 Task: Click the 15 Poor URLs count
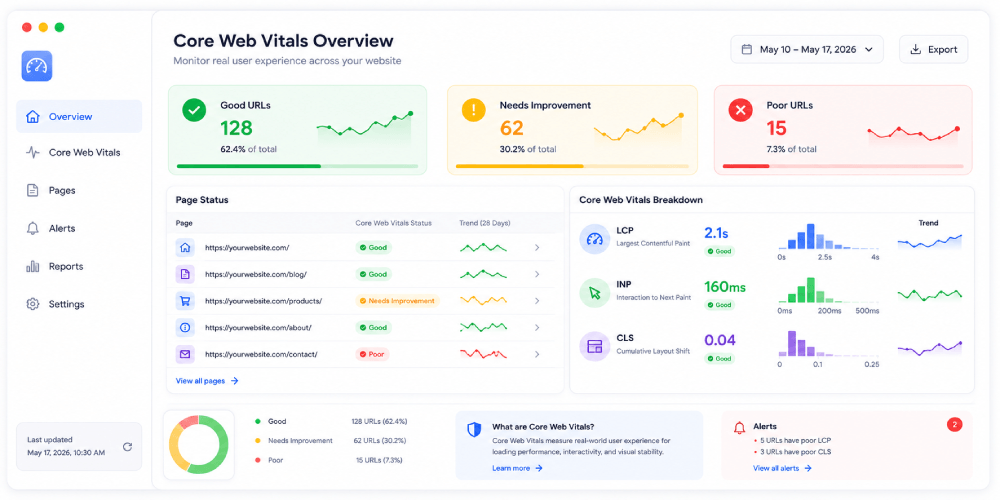(776, 128)
